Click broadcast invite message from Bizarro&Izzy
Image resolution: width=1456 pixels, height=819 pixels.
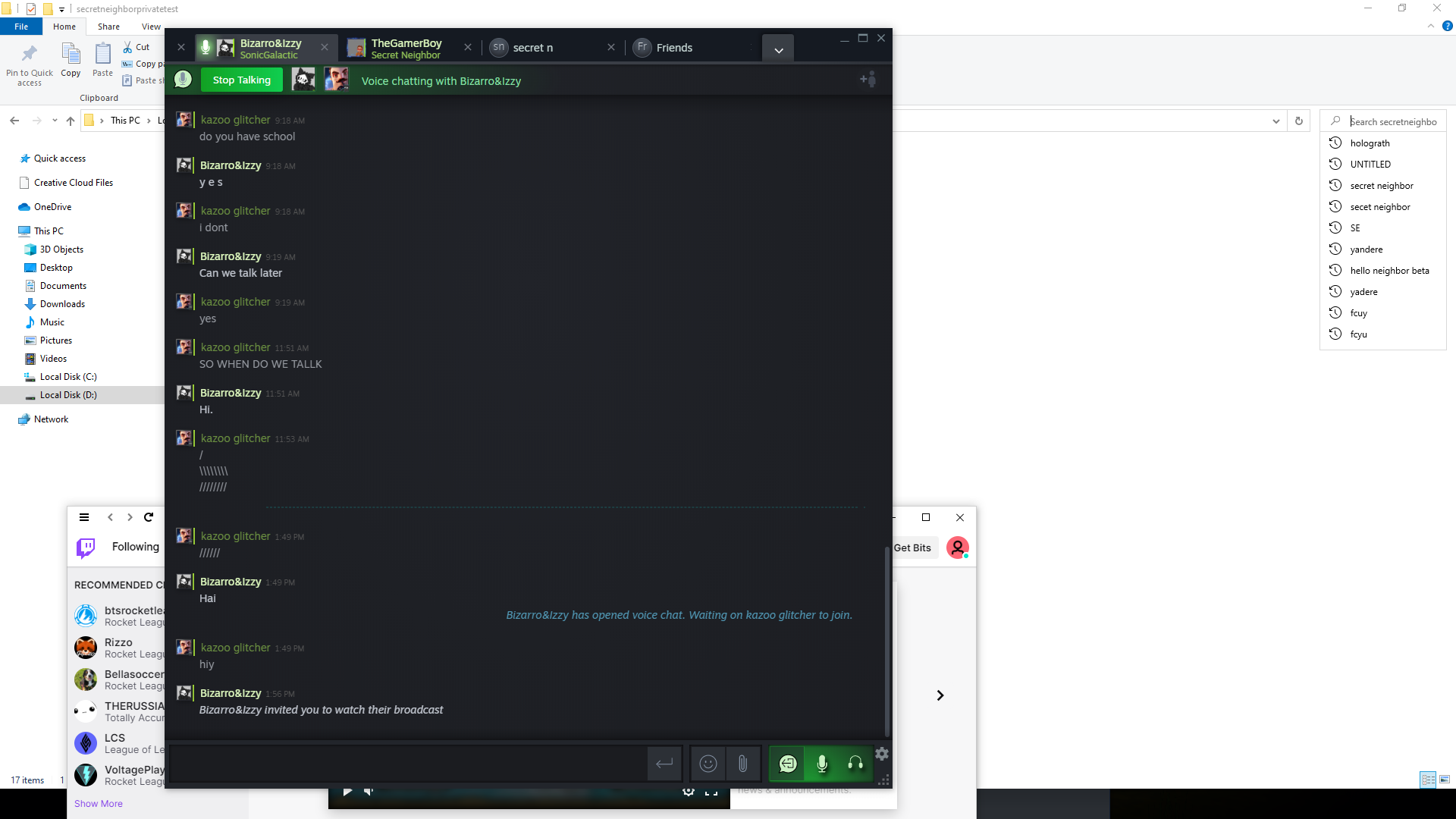(x=321, y=710)
